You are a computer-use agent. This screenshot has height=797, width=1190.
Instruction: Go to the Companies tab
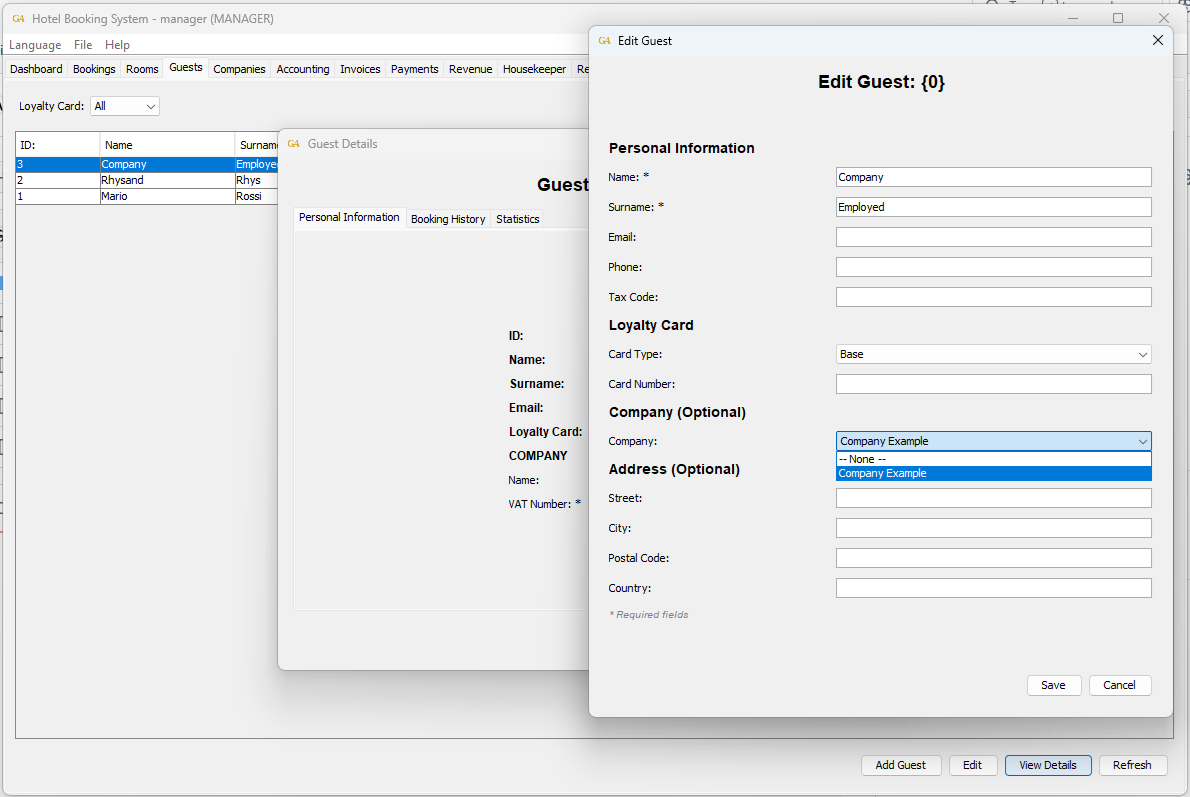[x=239, y=69]
